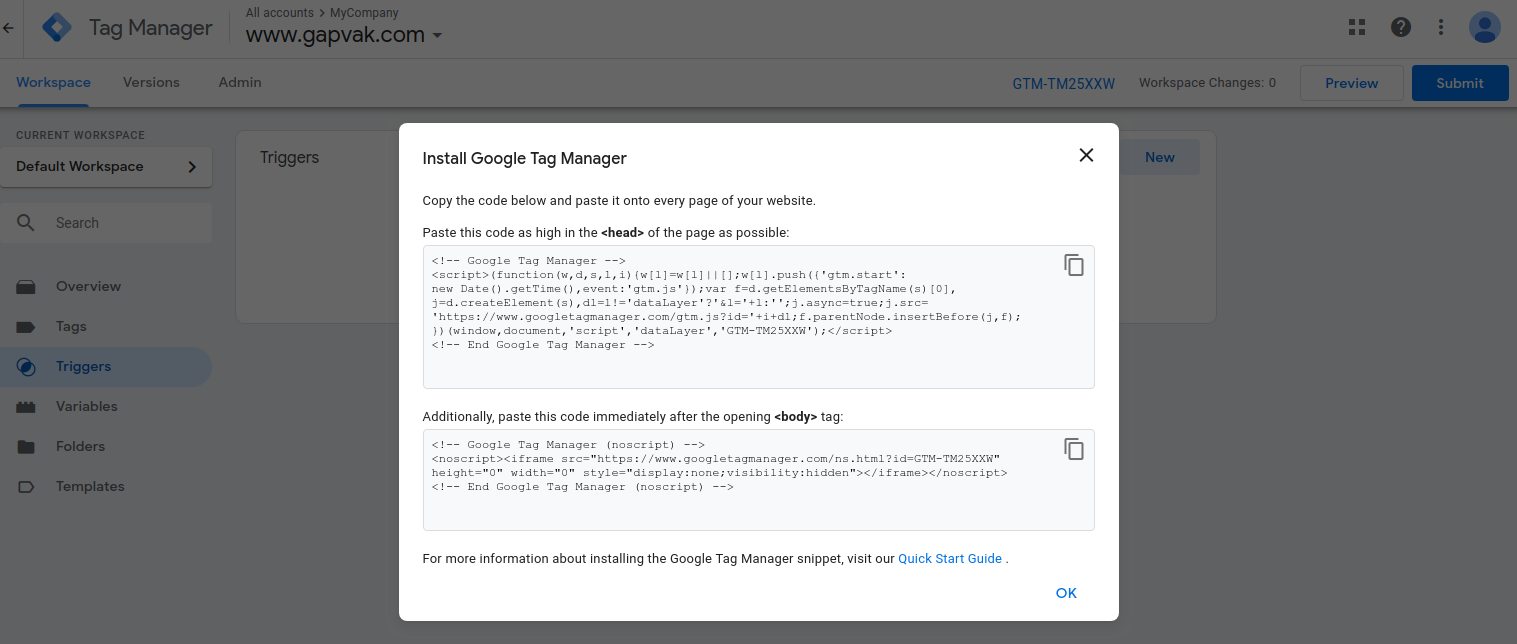
Task: Click the Preview button
Action: coord(1351,83)
